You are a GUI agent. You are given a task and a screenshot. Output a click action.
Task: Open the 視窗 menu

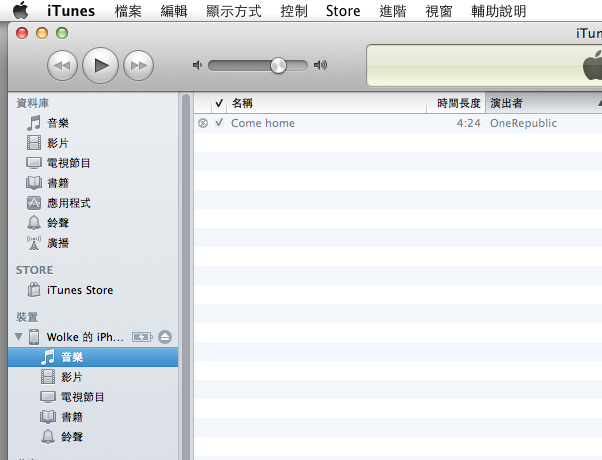pos(438,11)
